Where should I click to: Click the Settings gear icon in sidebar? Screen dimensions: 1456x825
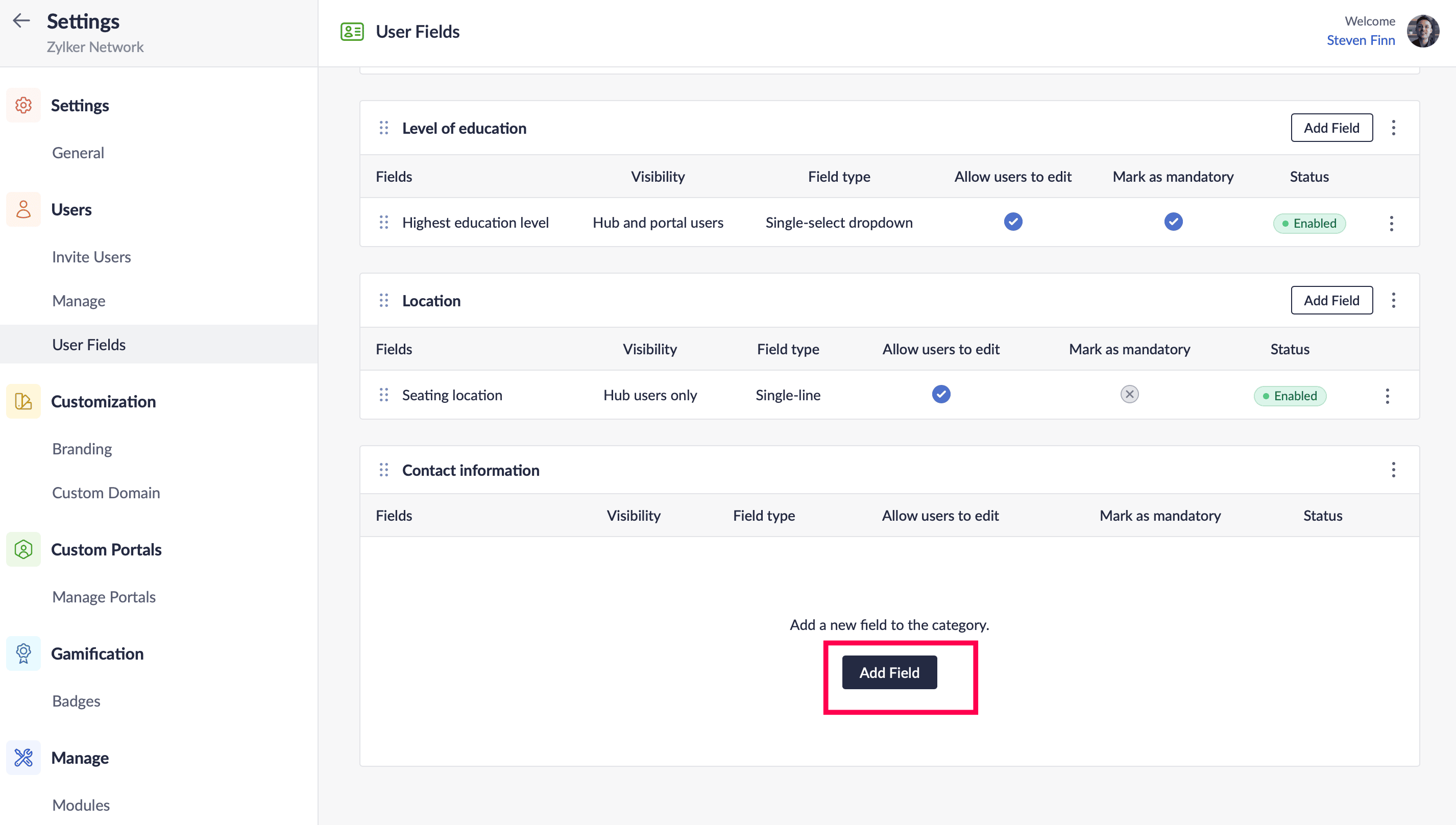coord(23,105)
